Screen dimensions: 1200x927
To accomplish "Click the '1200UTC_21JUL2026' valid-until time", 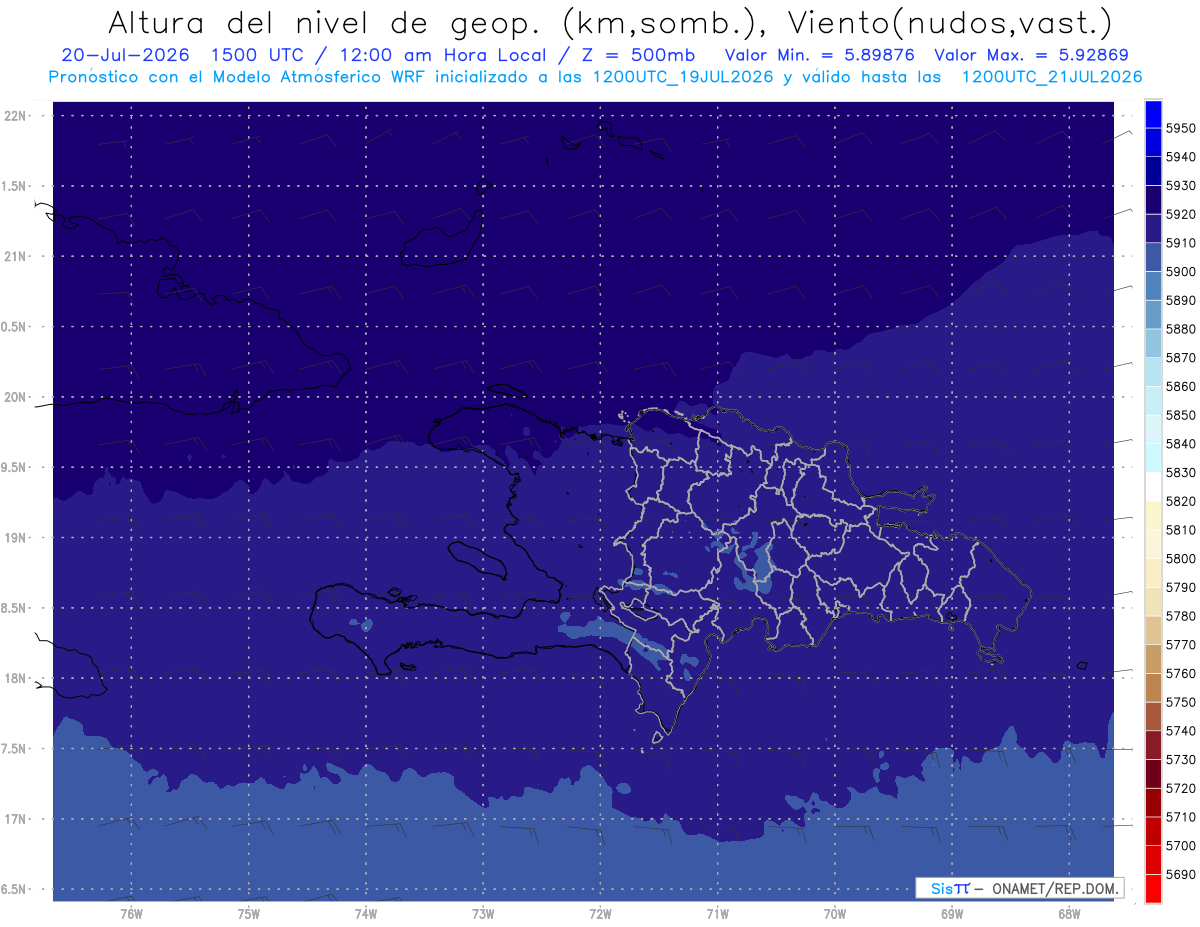I will point(1052,76).
